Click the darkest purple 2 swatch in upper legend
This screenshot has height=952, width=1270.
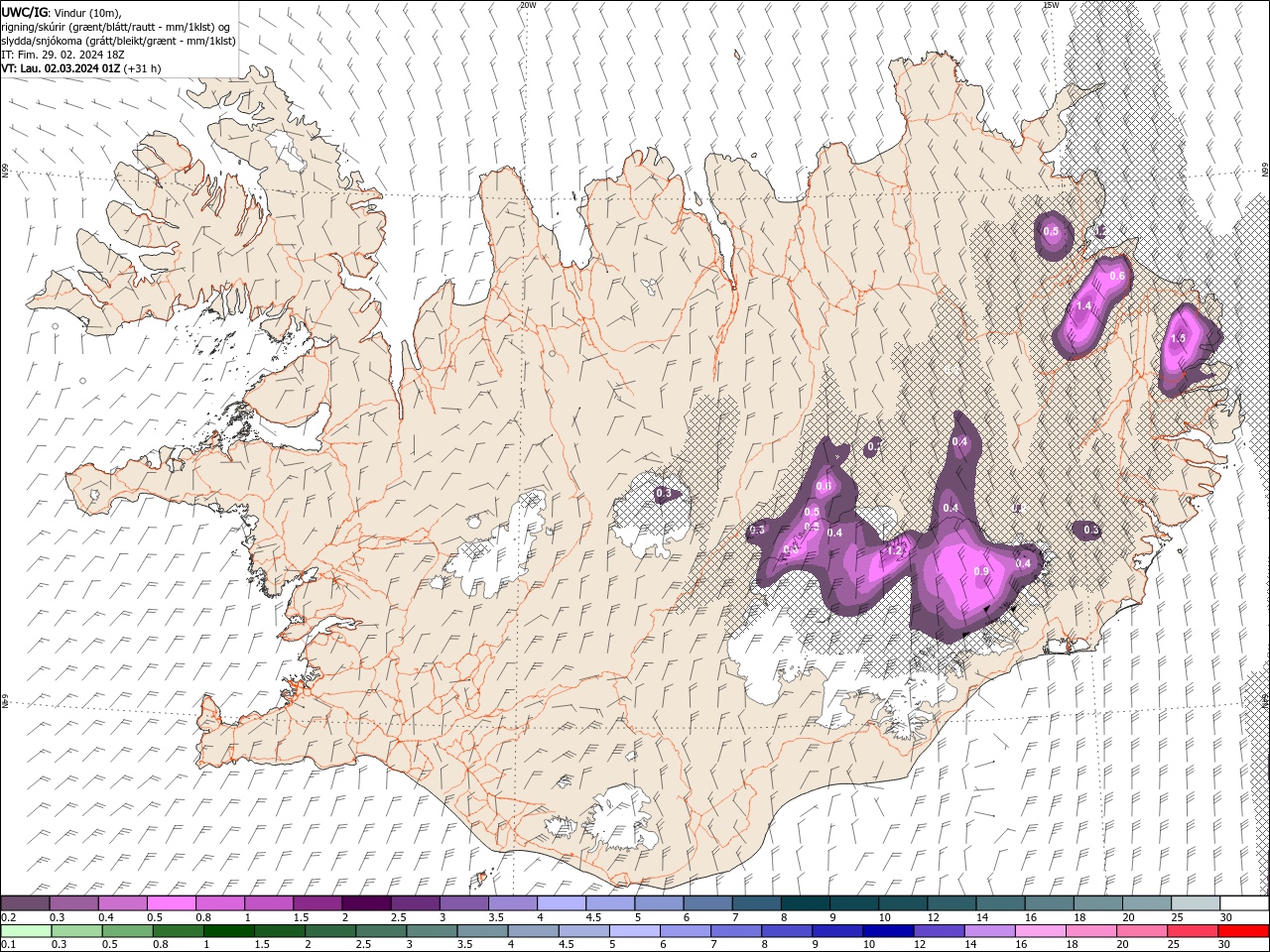(366, 903)
